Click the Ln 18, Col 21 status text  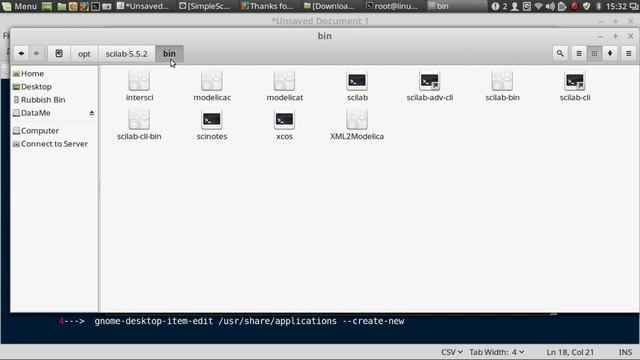570,352
